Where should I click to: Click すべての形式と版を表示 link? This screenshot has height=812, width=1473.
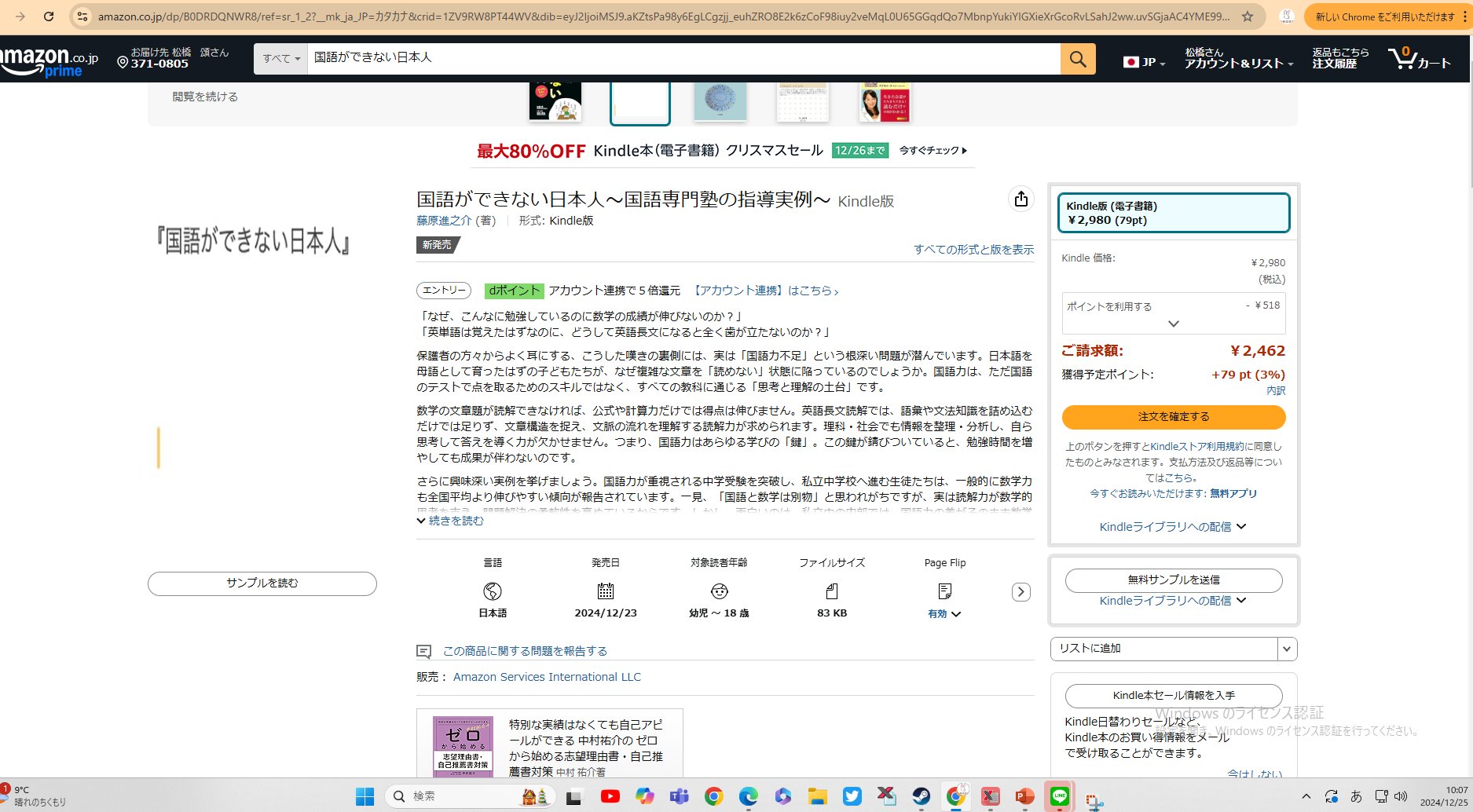click(x=973, y=250)
